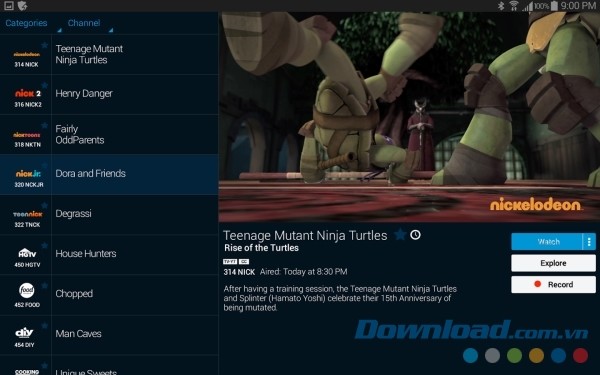Viewport: 600px width, 375px height.
Task: Click the Wi-Fi status bar icon
Action: click(x=514, y=6)
